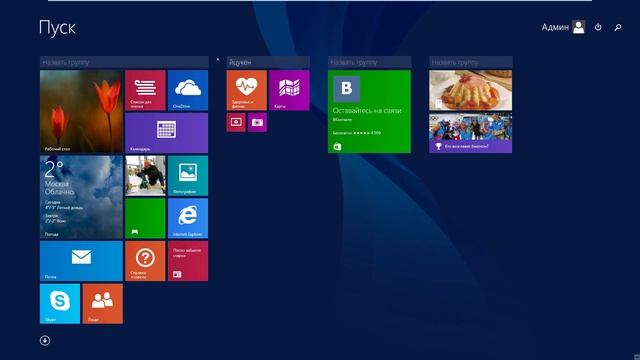Viewport: 640px width, 360px height.
Task: Open the Health and Fitness tile
Action: [x=247, y=90]
